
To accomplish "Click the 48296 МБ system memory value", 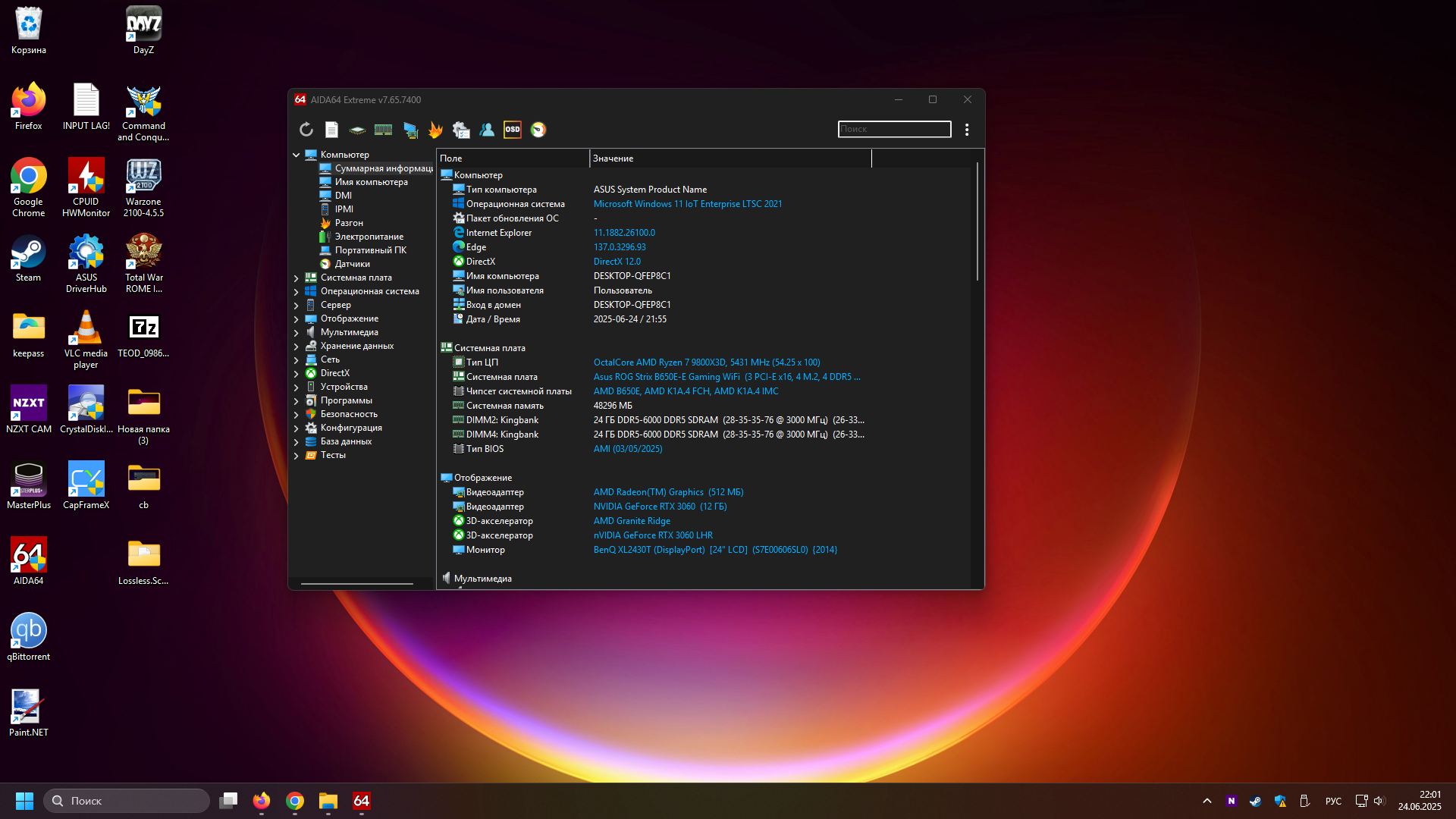I will (613, 406).
